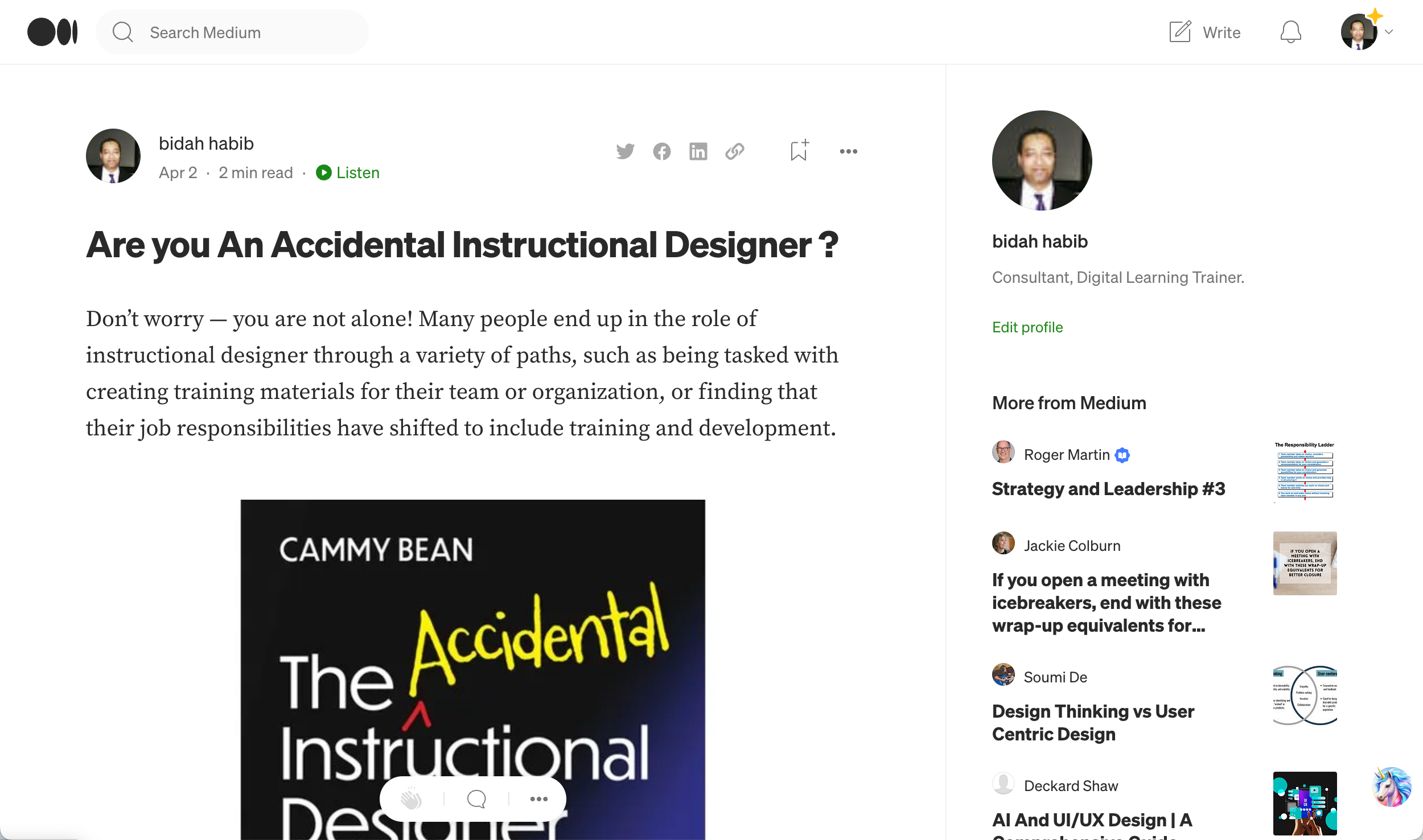Open the AI UI/UX article thumbnail
The width and height of the screenshot is (1423, 840).
(1305, 804)
